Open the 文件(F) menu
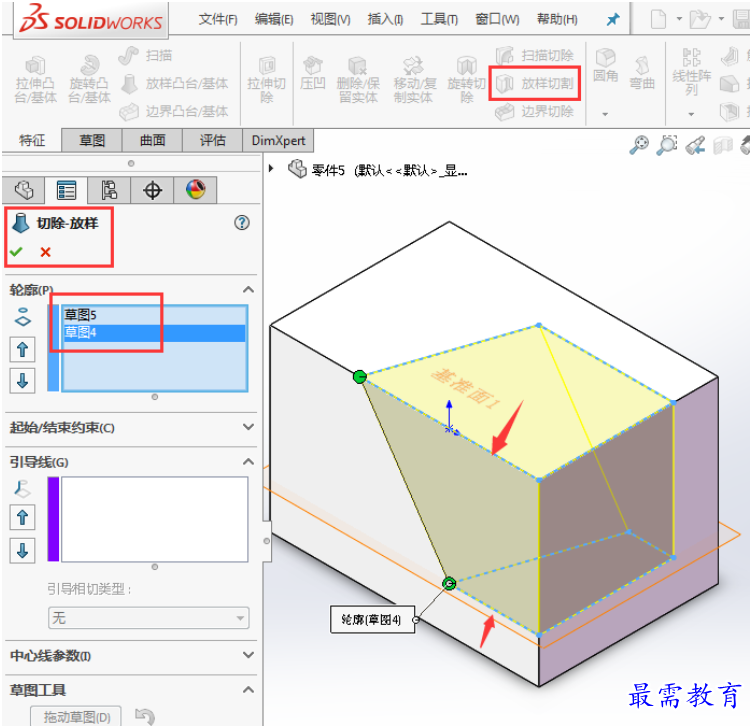The height and width of the screenshot is (727, 750). pyautogui.click(x=218, y=20)
